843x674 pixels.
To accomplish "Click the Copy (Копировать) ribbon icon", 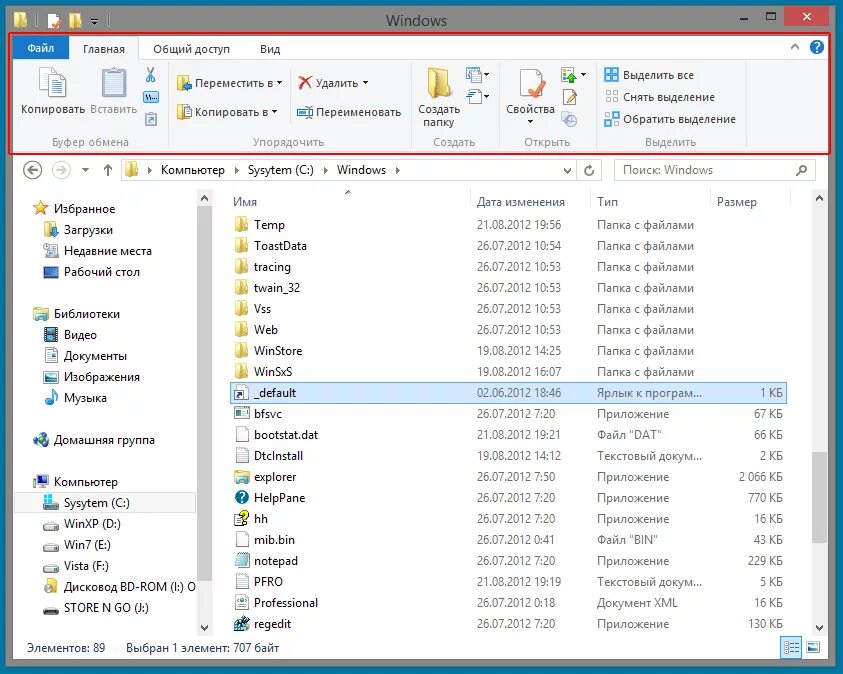I will click(x=52, y=83).
